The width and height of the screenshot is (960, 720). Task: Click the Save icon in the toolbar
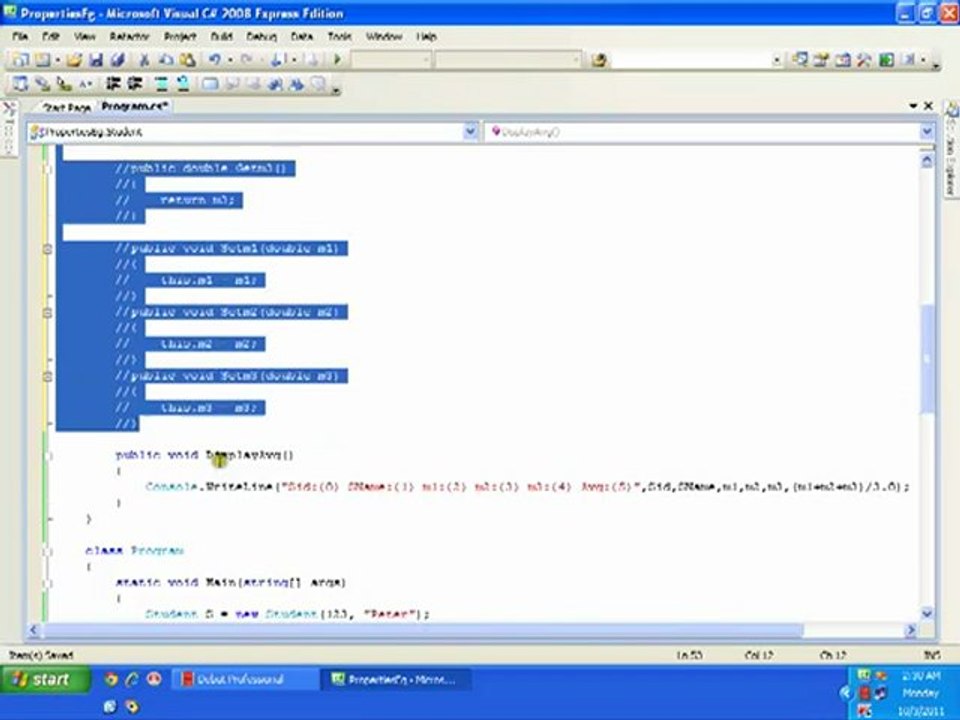click(x=98, y=60)
